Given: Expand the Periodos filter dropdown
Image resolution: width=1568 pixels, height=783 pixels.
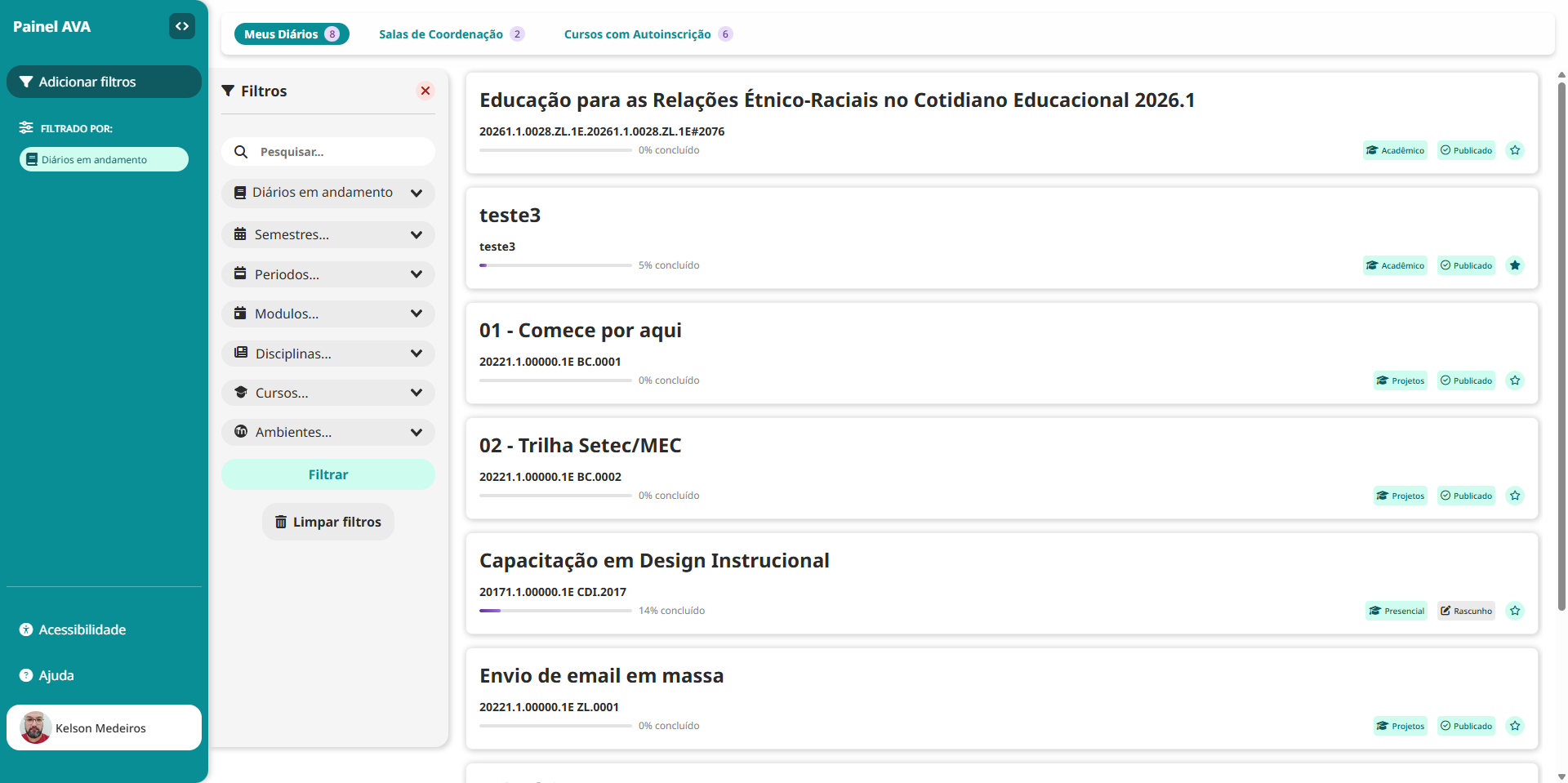Looking at the screenshot, I should pos(328,274).
